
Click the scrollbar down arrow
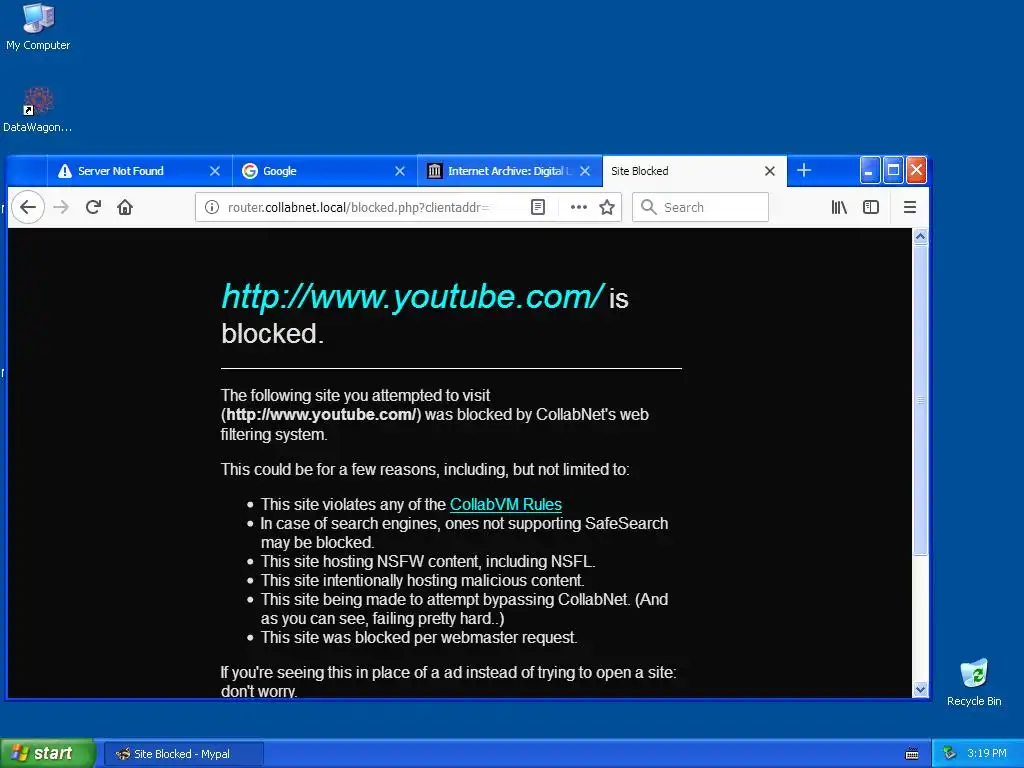tap(920, 689)
